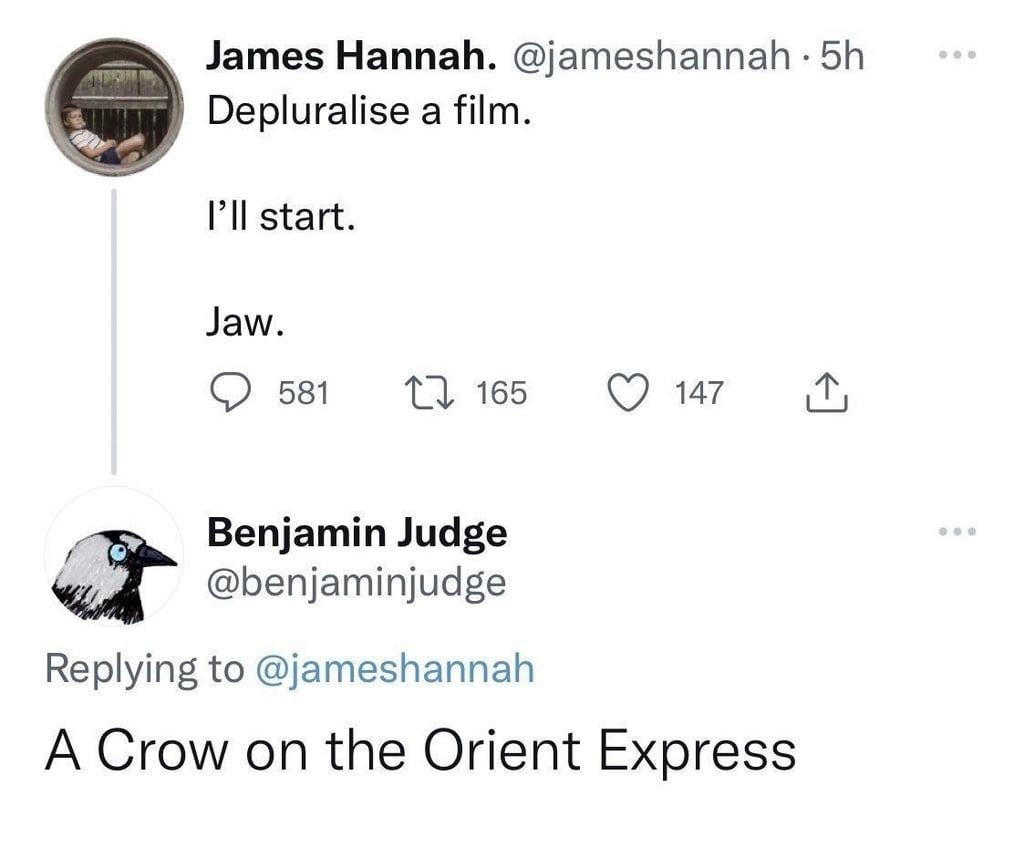Click the 147 likes count

(x=699, y=393)
